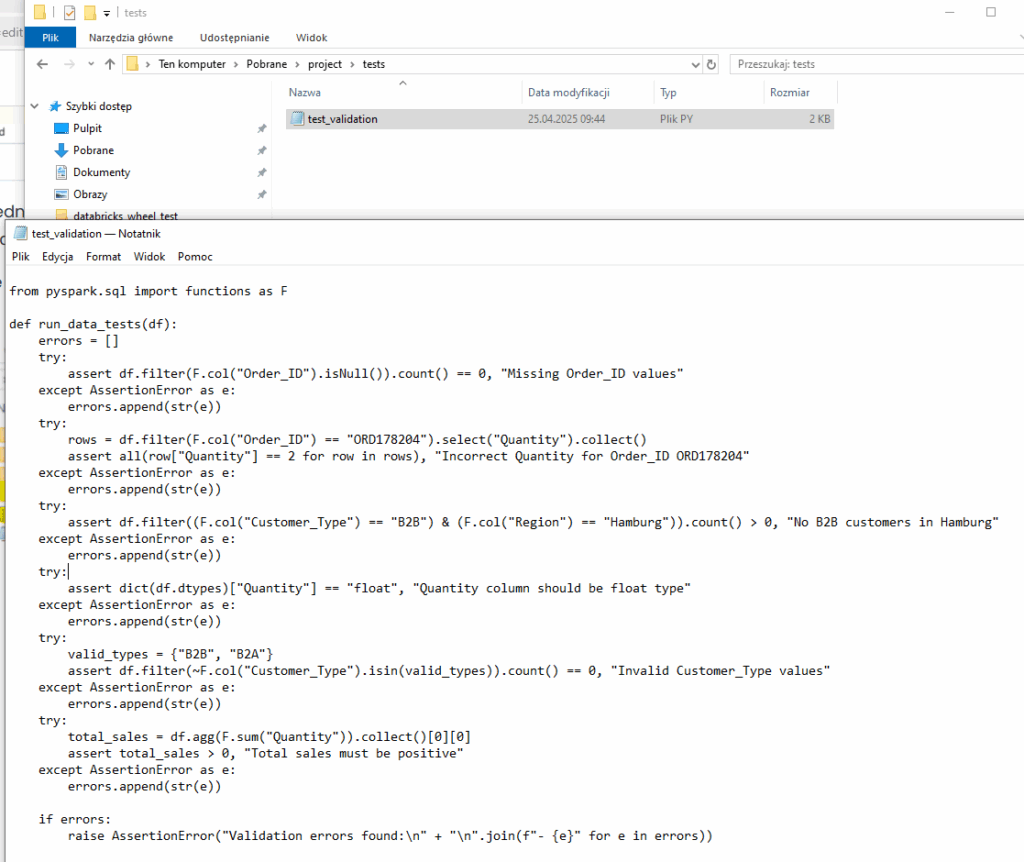Collapse the Szybki dostęp tree
Screen dimensions: 1024x862
(36, 106)
